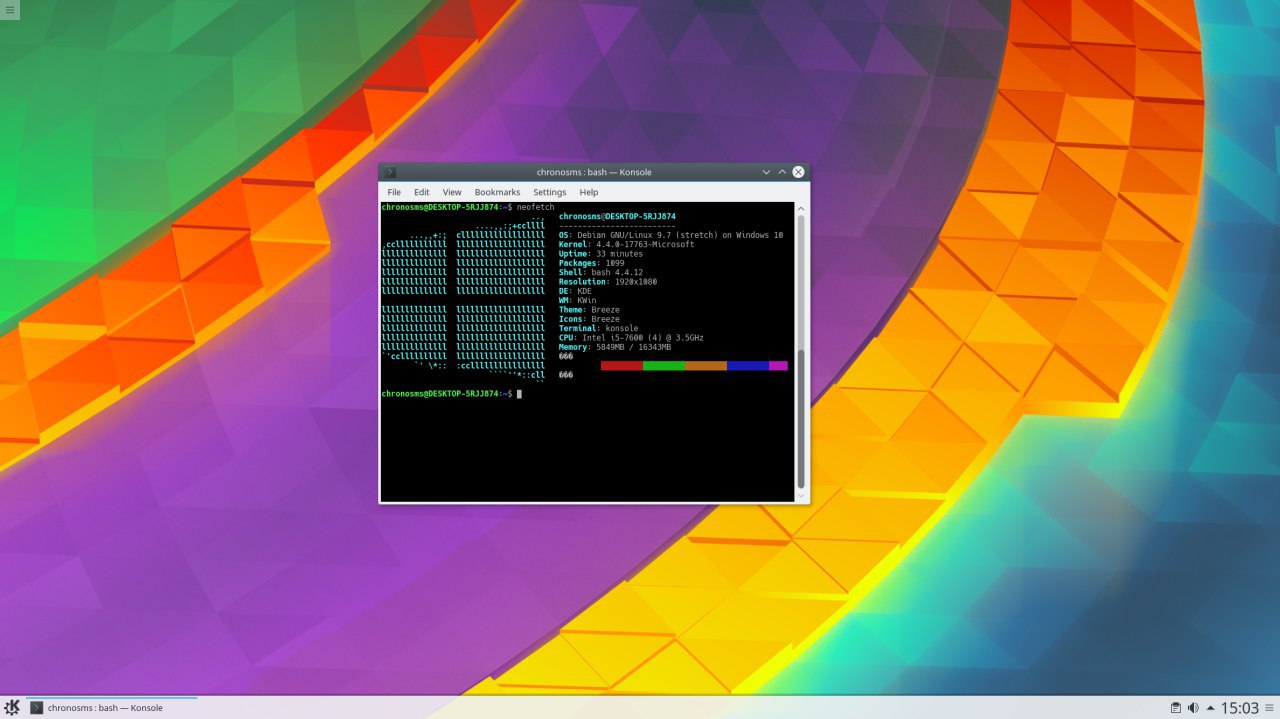
Task: Click the red color block in neofetch
Action: point(622,366)
